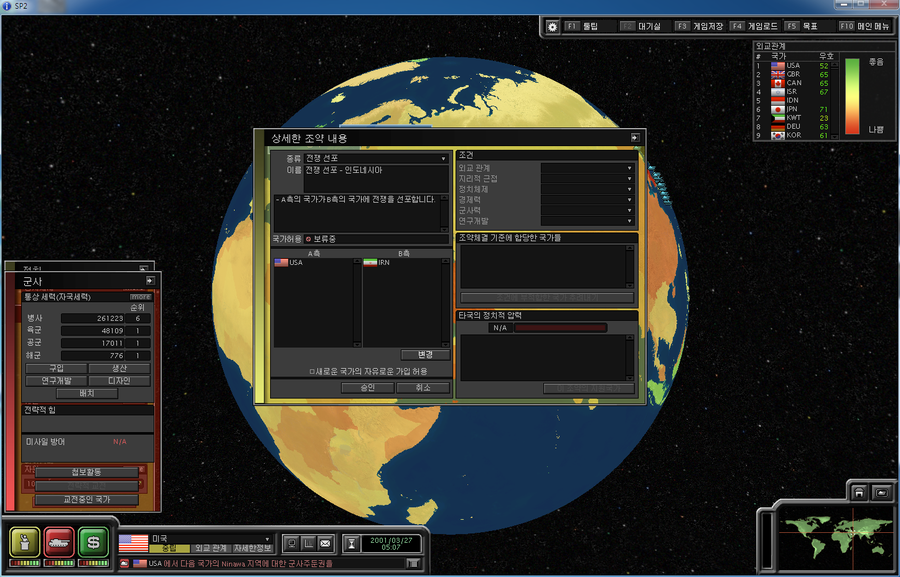Image resolution: width=900 pixels, height=577 pixels.
Task: Close the treaty details window via corner icon
Action: [634, 138]
